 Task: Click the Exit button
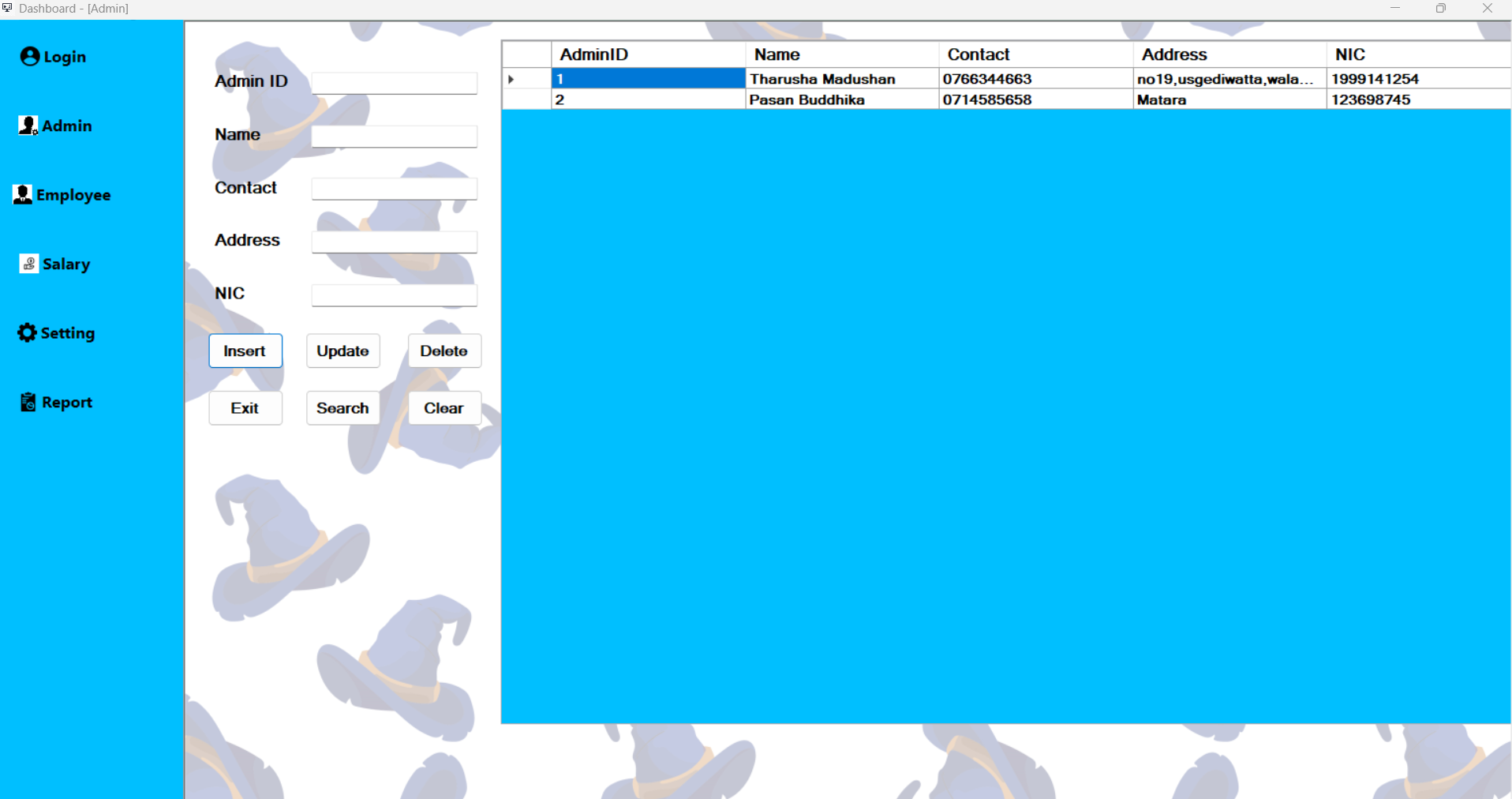(x=245, y=408)
